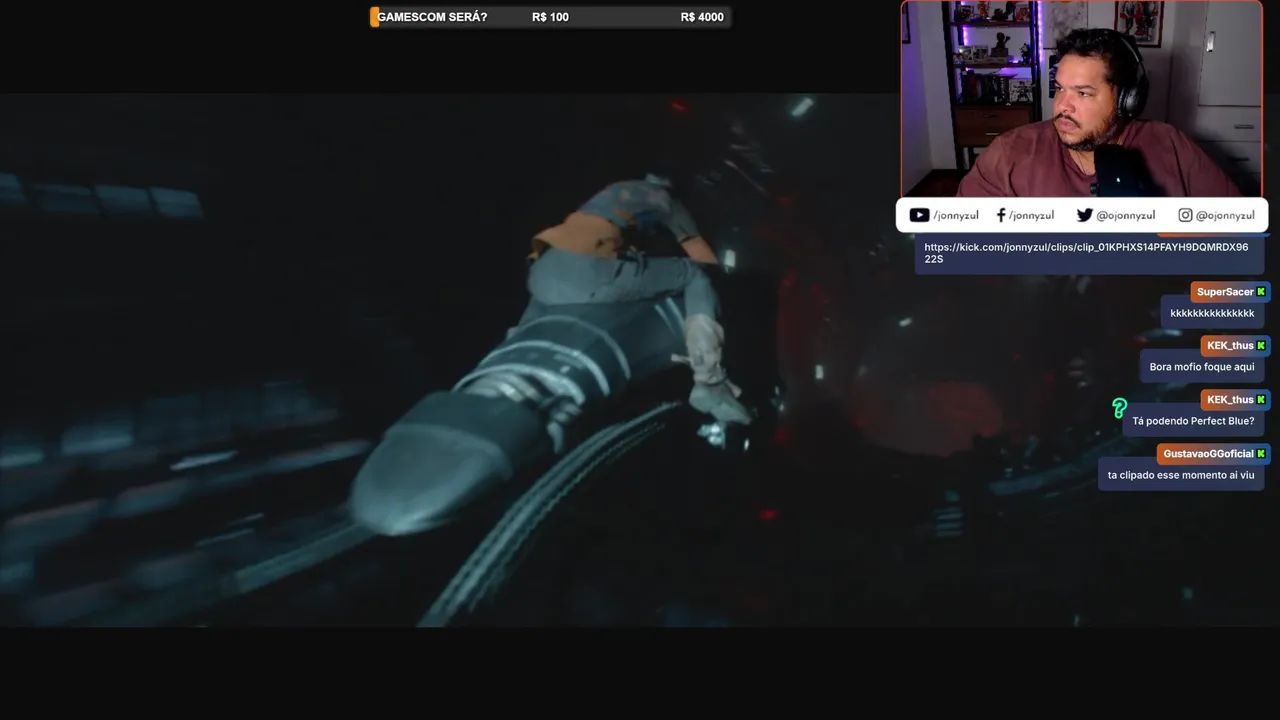Click the "kkkkkkkkkkkkkkk" chat message
This screenshot has height=720, width=1280.
1212,313
